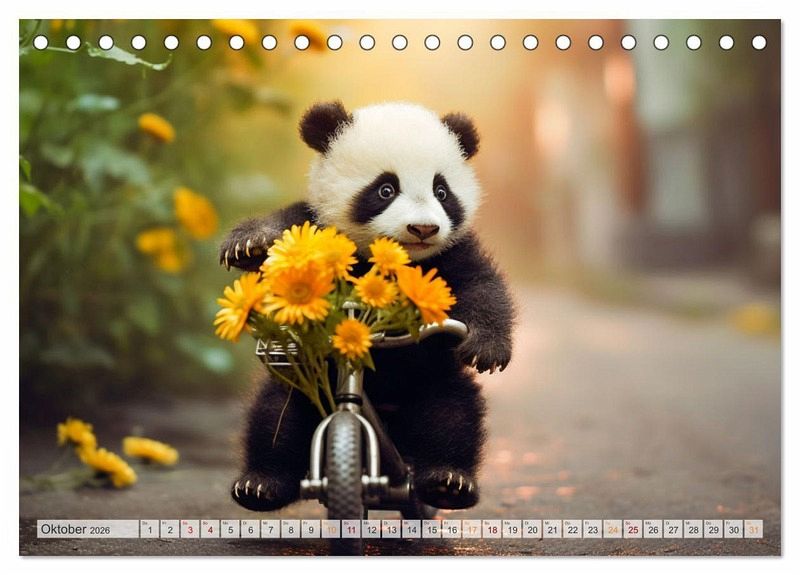Pick the red day 3 cell

(x=190, y=529)
